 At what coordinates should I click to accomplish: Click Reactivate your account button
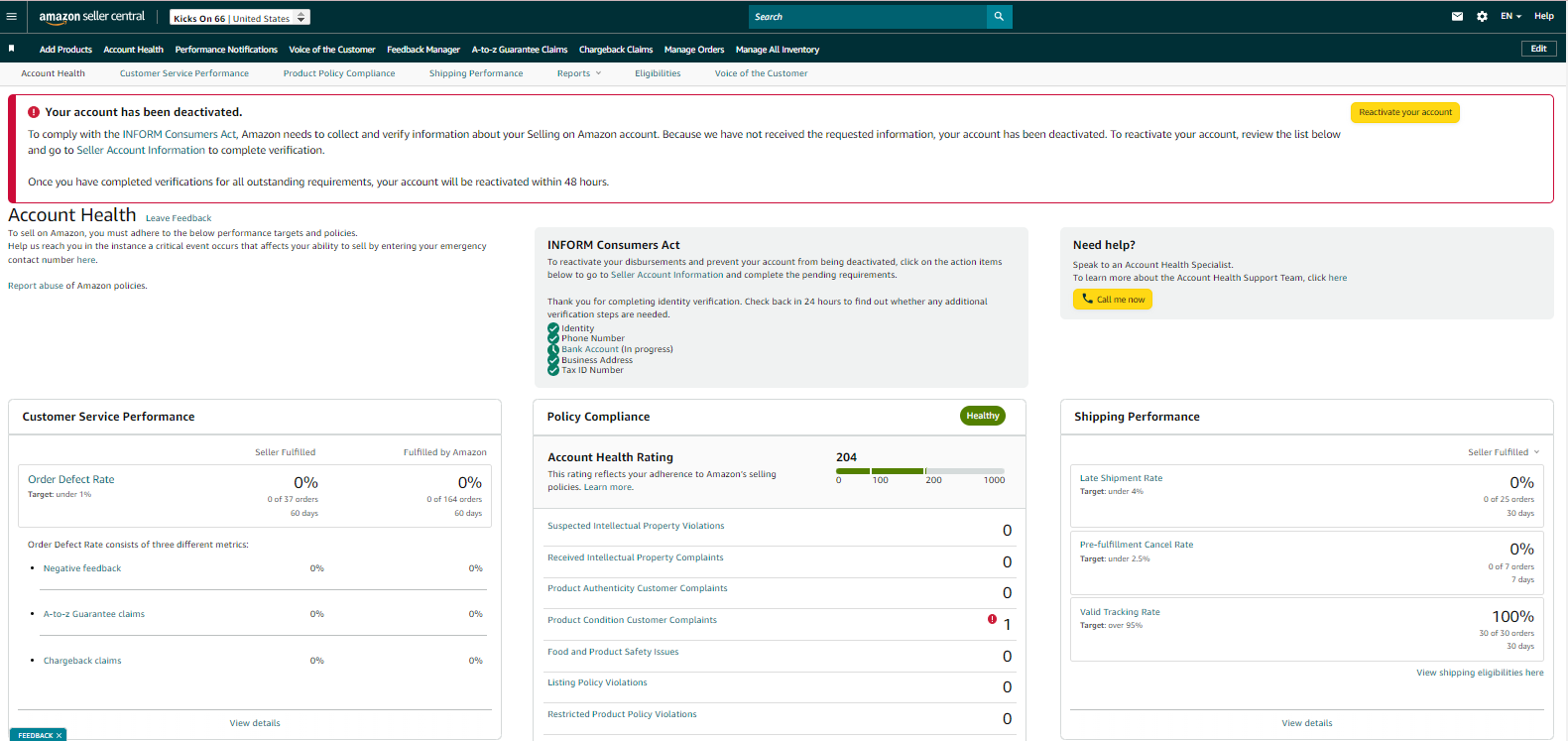point(1404,112)
